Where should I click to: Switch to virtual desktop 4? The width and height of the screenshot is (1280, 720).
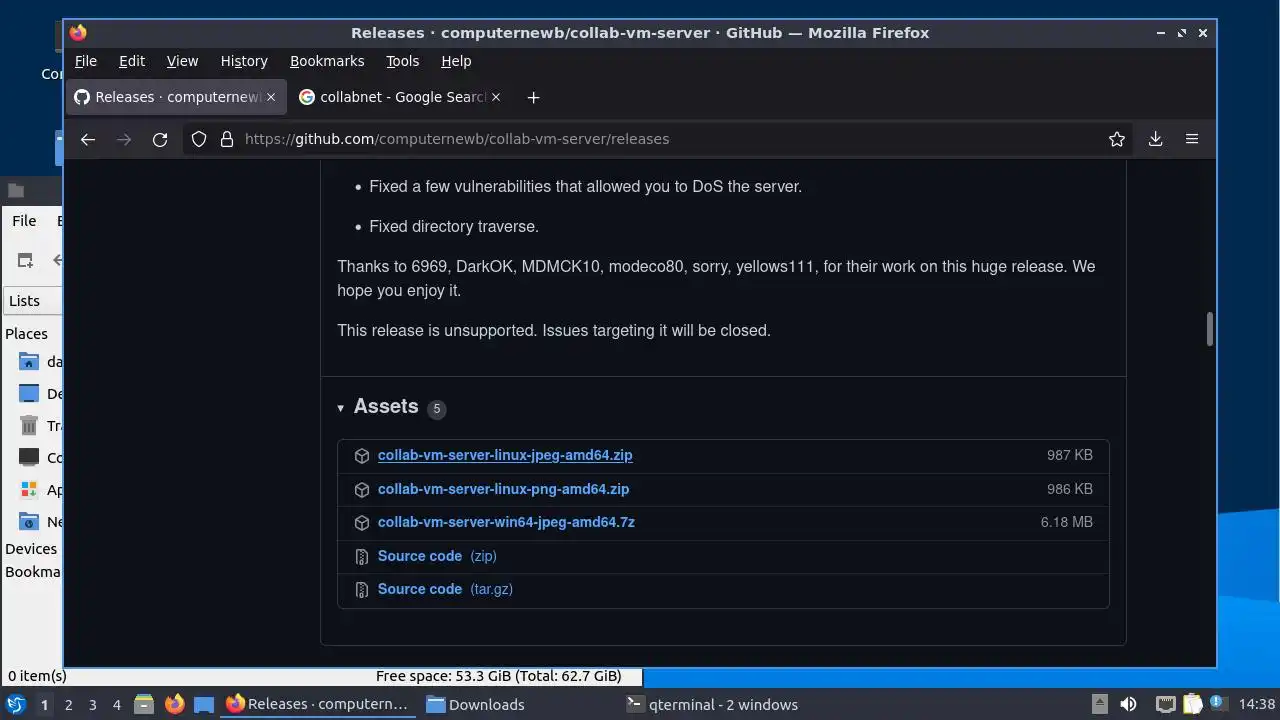tap(116, 704)
